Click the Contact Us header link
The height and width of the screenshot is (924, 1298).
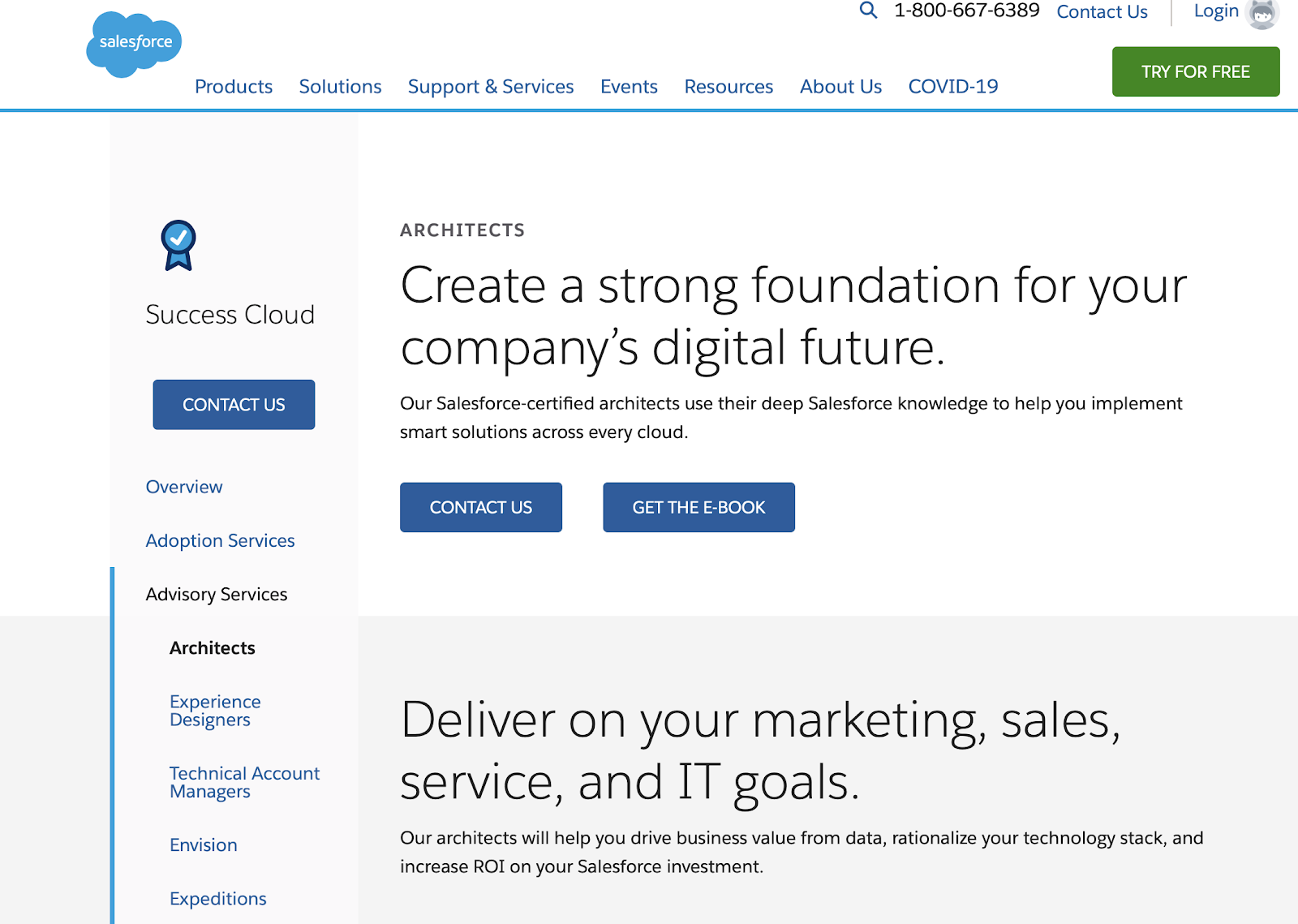tap(1102, 12)
